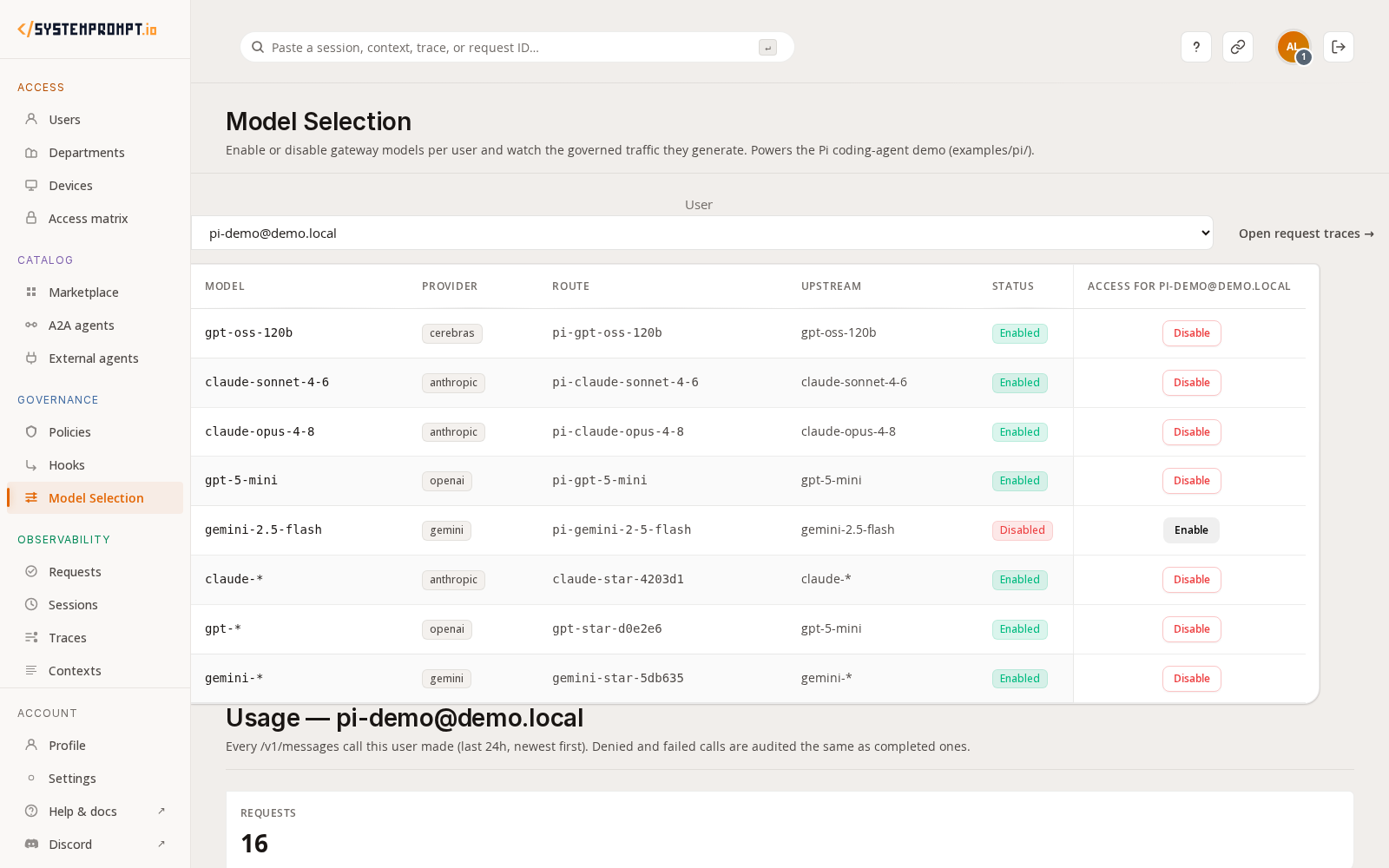Disable the gemini-* wildcard model

1191,679
